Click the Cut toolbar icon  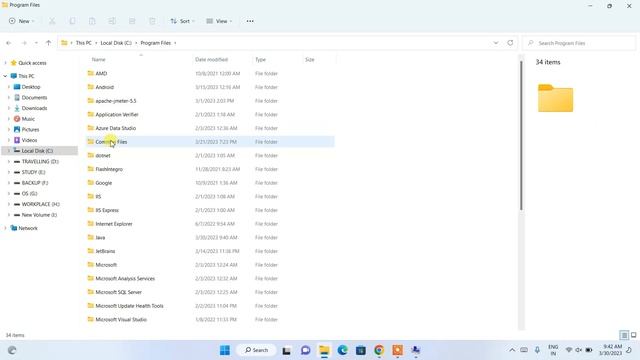tap(52, 21)
